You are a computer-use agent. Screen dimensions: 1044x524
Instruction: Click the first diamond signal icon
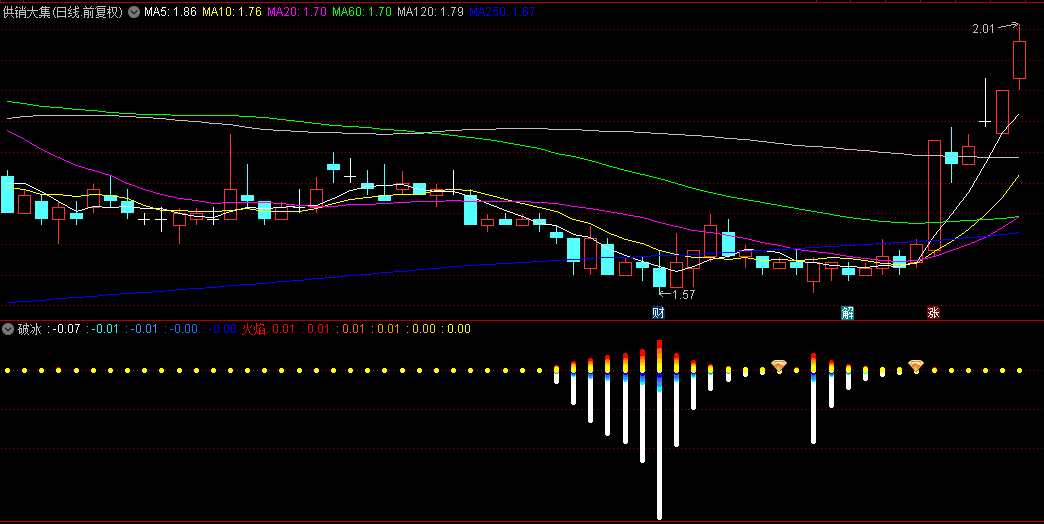click(779, 366)
